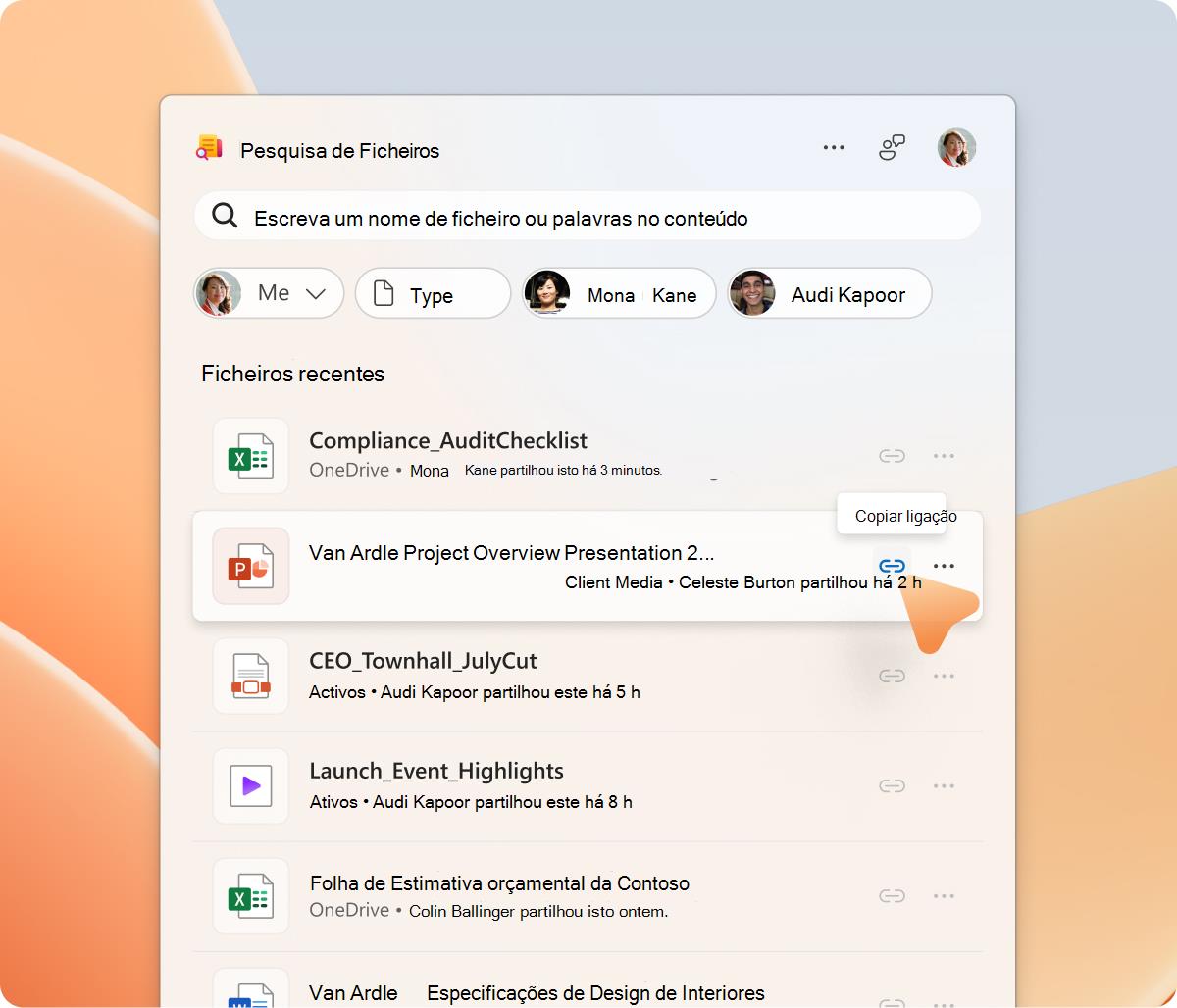Screen dimensions: 1177x1008
Task: Click the Launch_Event_Highlights video icon
Action: point(251,785)
